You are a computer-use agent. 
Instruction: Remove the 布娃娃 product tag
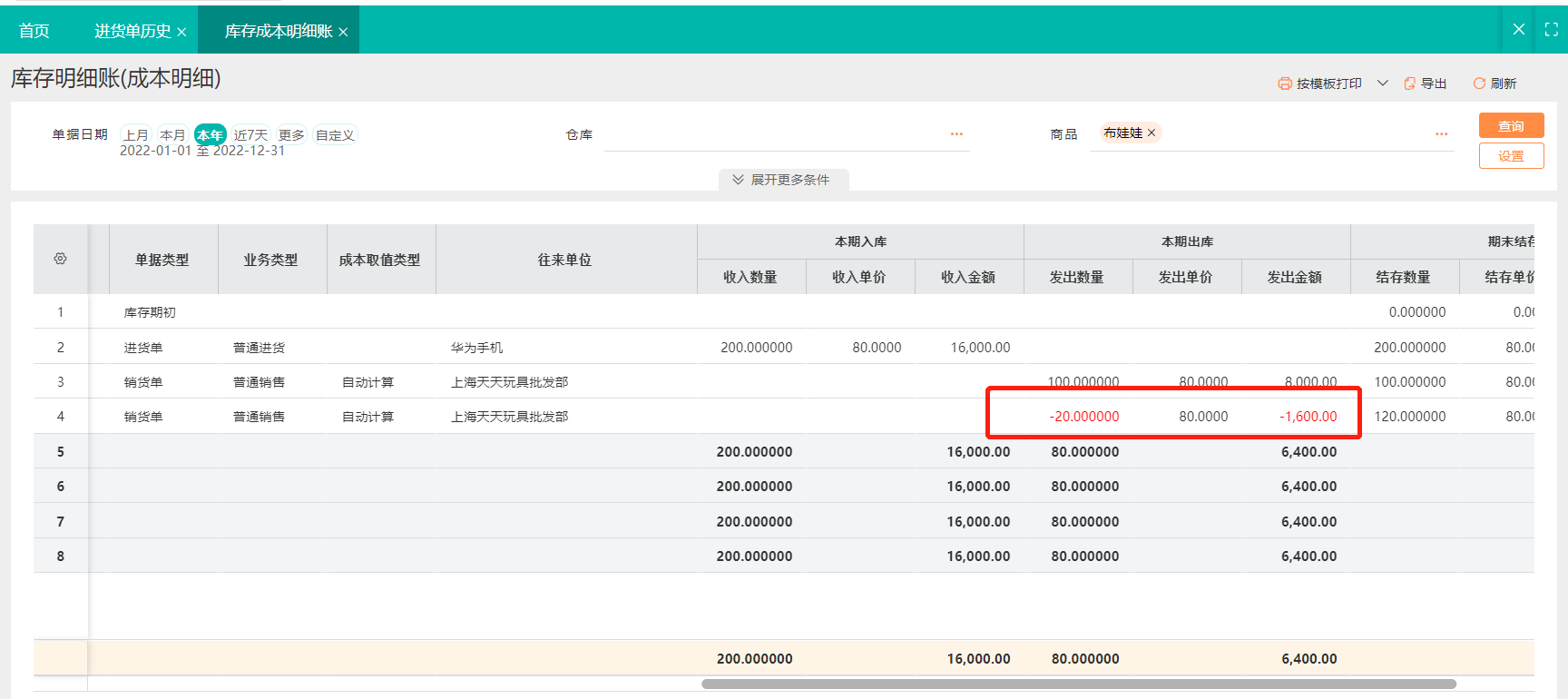tap(1151, 133)
